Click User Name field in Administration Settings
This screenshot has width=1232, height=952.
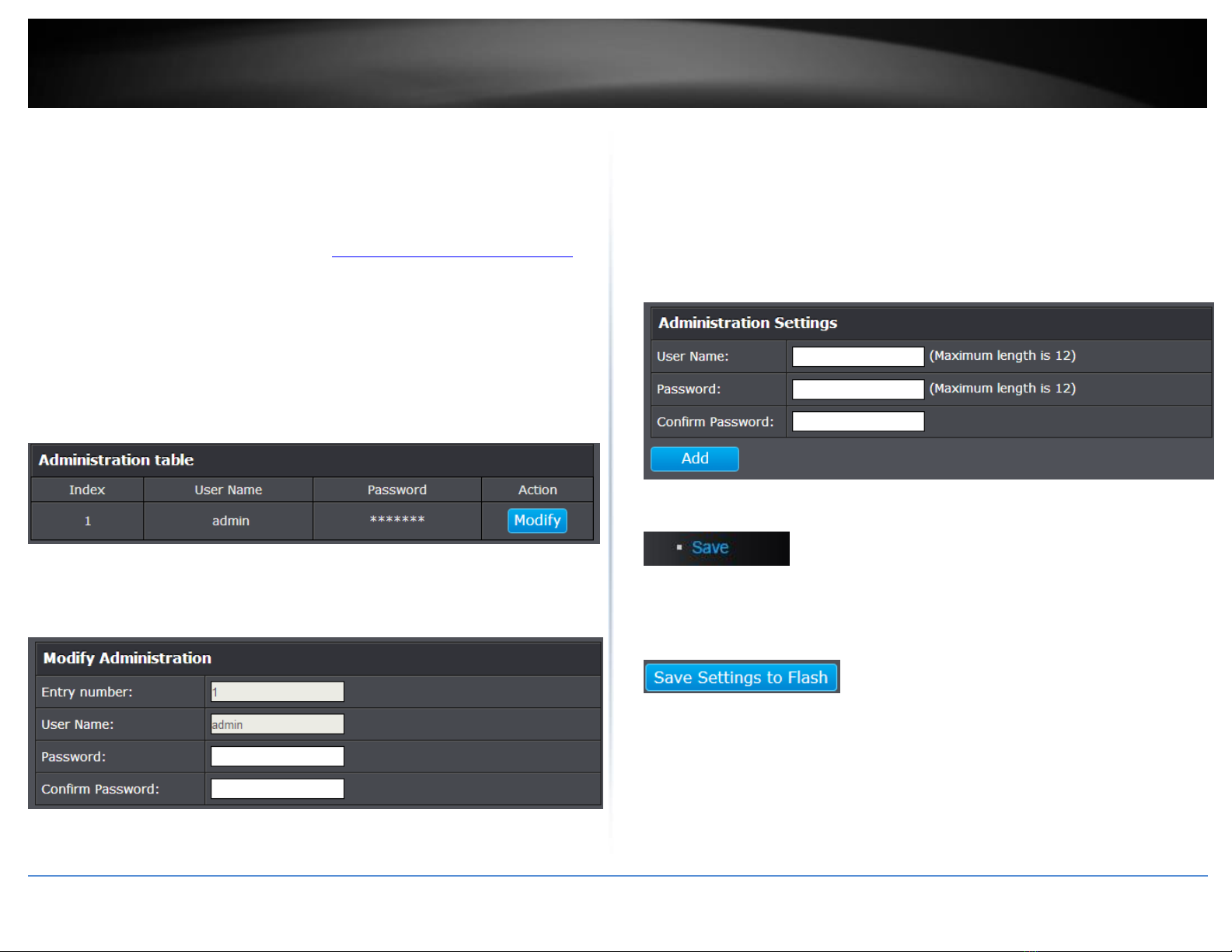pos(858,357)
